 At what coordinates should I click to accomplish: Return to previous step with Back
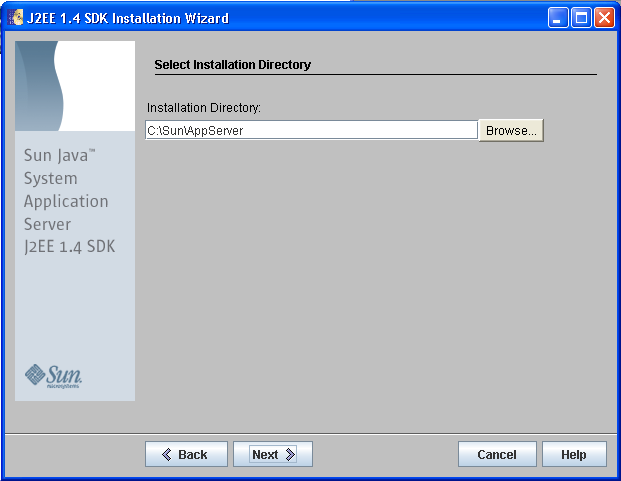pos(186,454)
